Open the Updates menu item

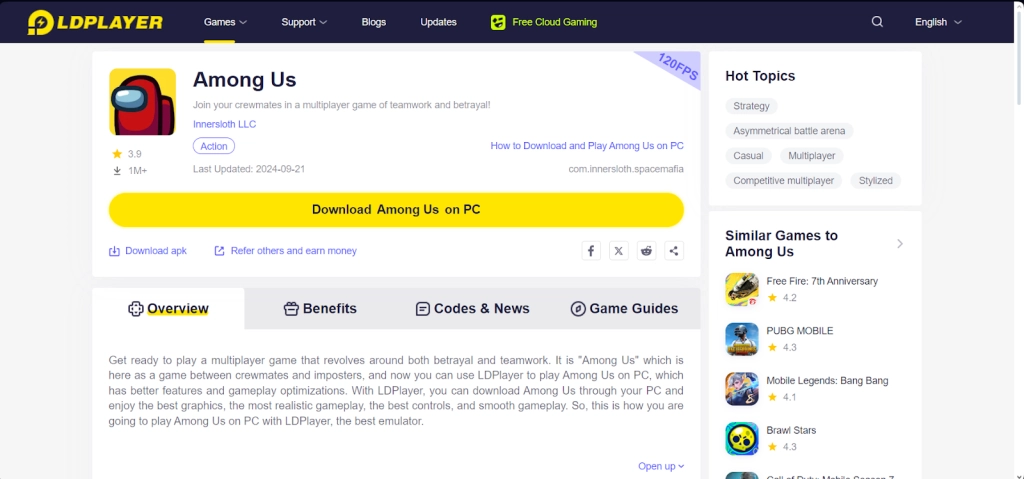[438, 22]
